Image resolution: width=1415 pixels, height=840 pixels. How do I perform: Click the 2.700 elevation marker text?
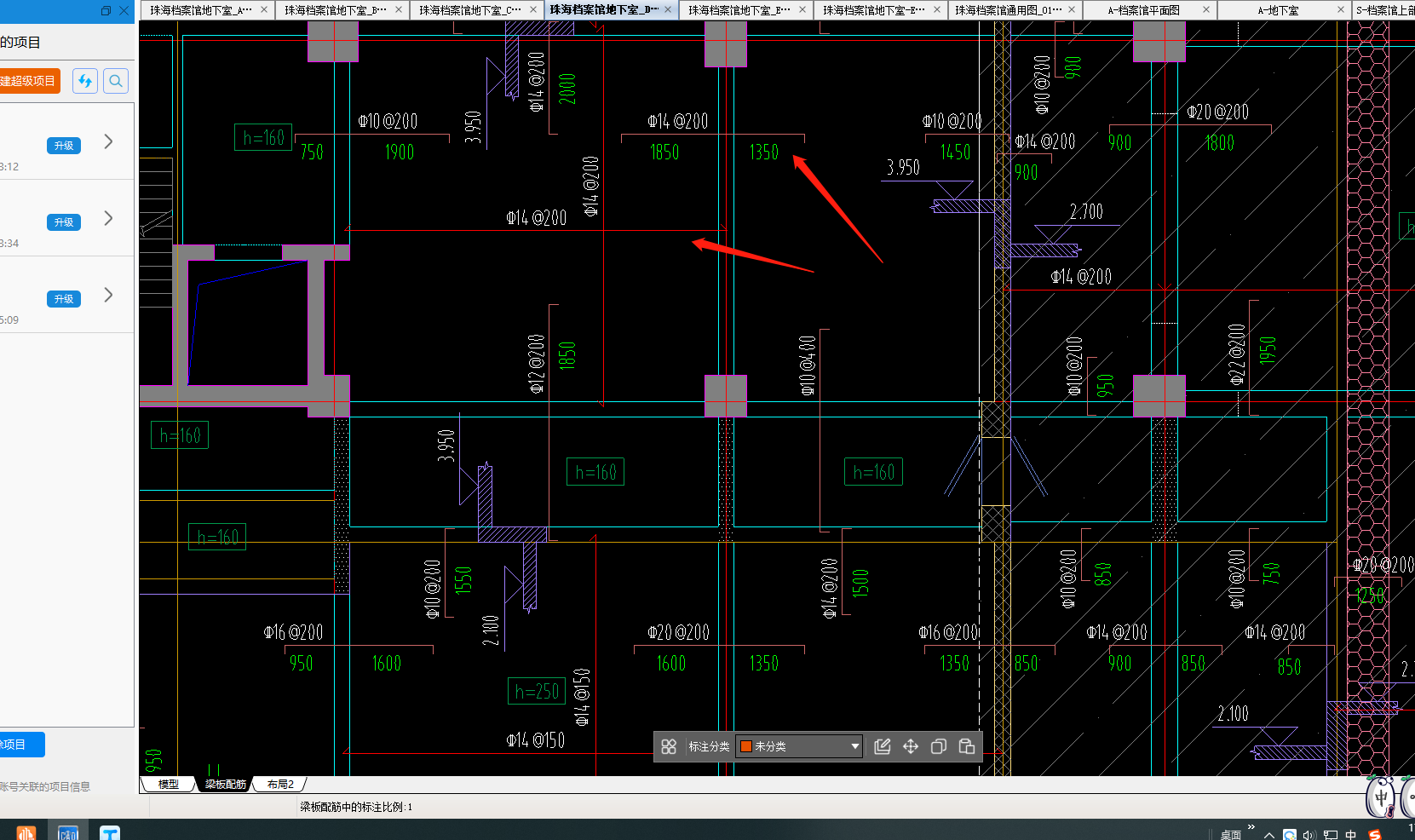point(1086,211)
